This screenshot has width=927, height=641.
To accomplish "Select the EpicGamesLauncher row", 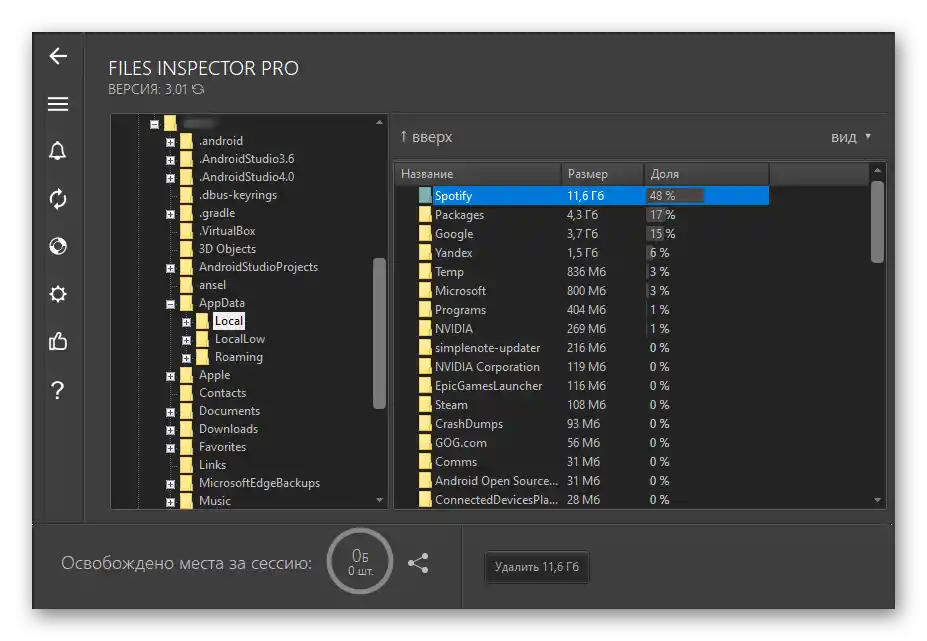I will tap(582, 386).
